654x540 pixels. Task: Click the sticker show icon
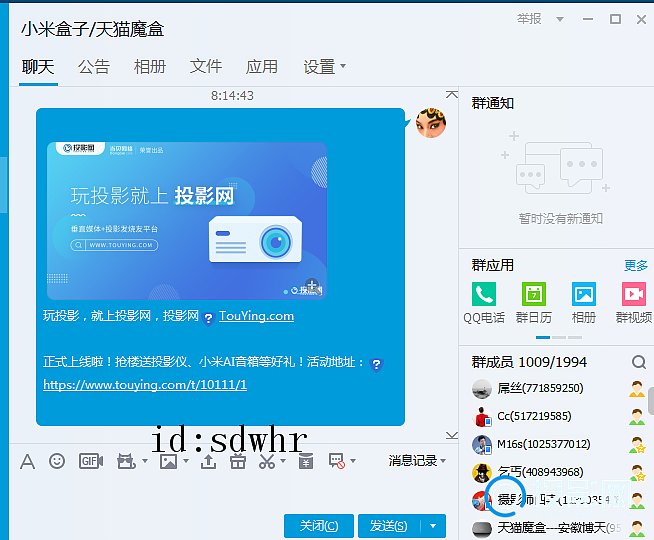pos(126,461)
